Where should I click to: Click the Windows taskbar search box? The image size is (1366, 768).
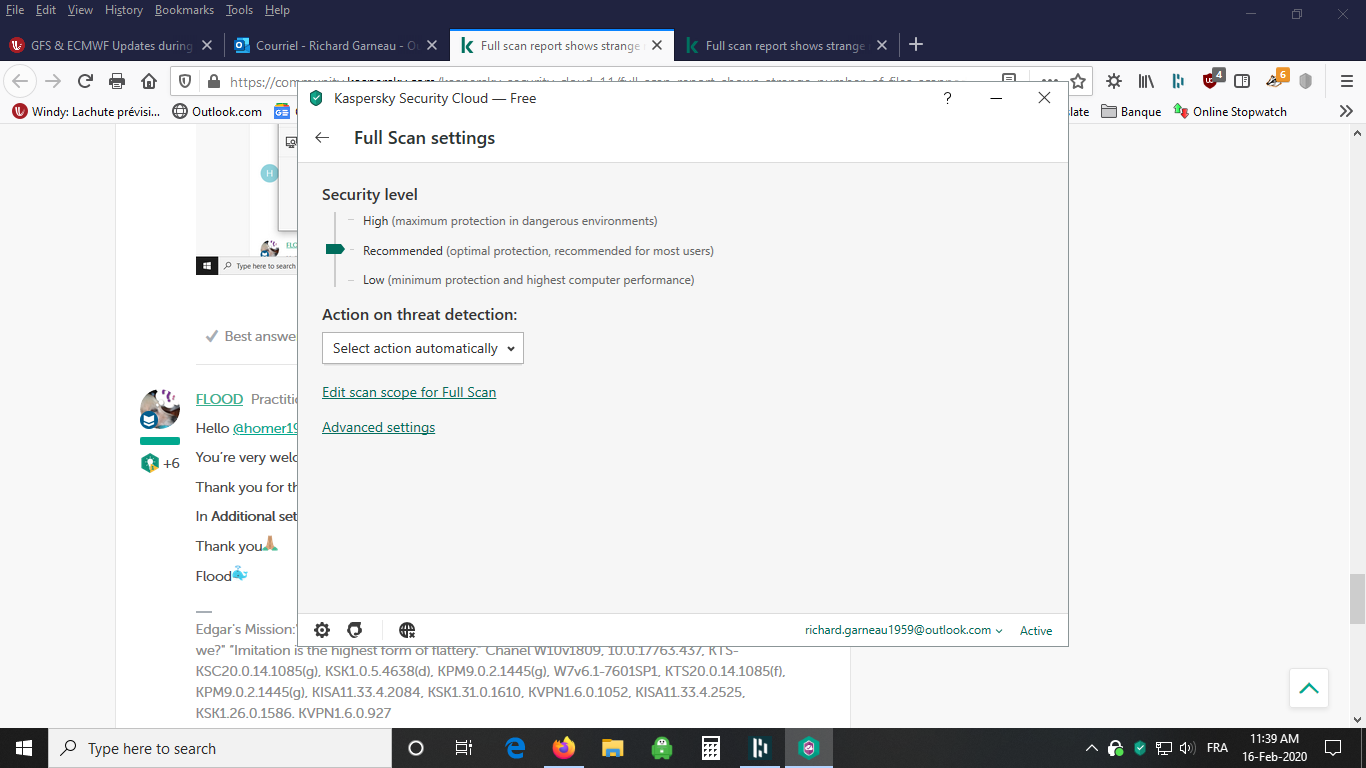(220, 748)
